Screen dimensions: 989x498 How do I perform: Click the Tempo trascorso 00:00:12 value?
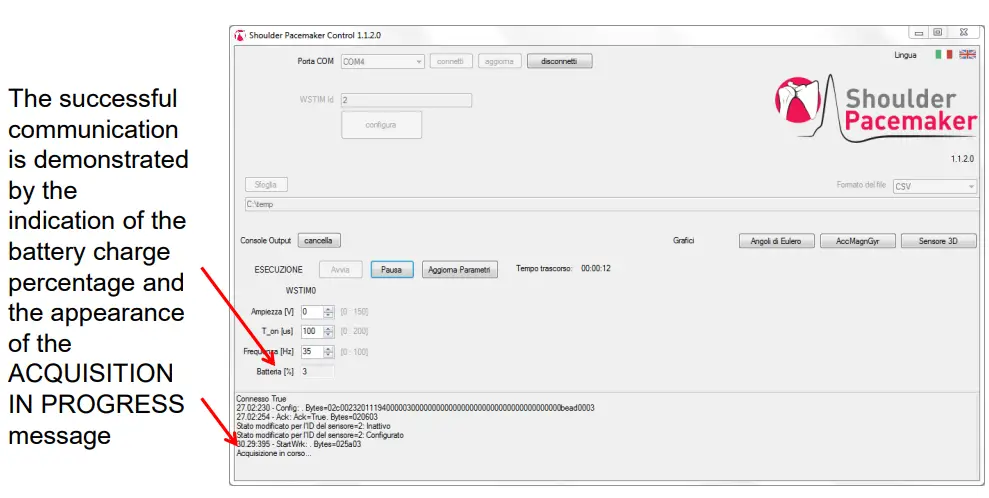click(596, 269)
